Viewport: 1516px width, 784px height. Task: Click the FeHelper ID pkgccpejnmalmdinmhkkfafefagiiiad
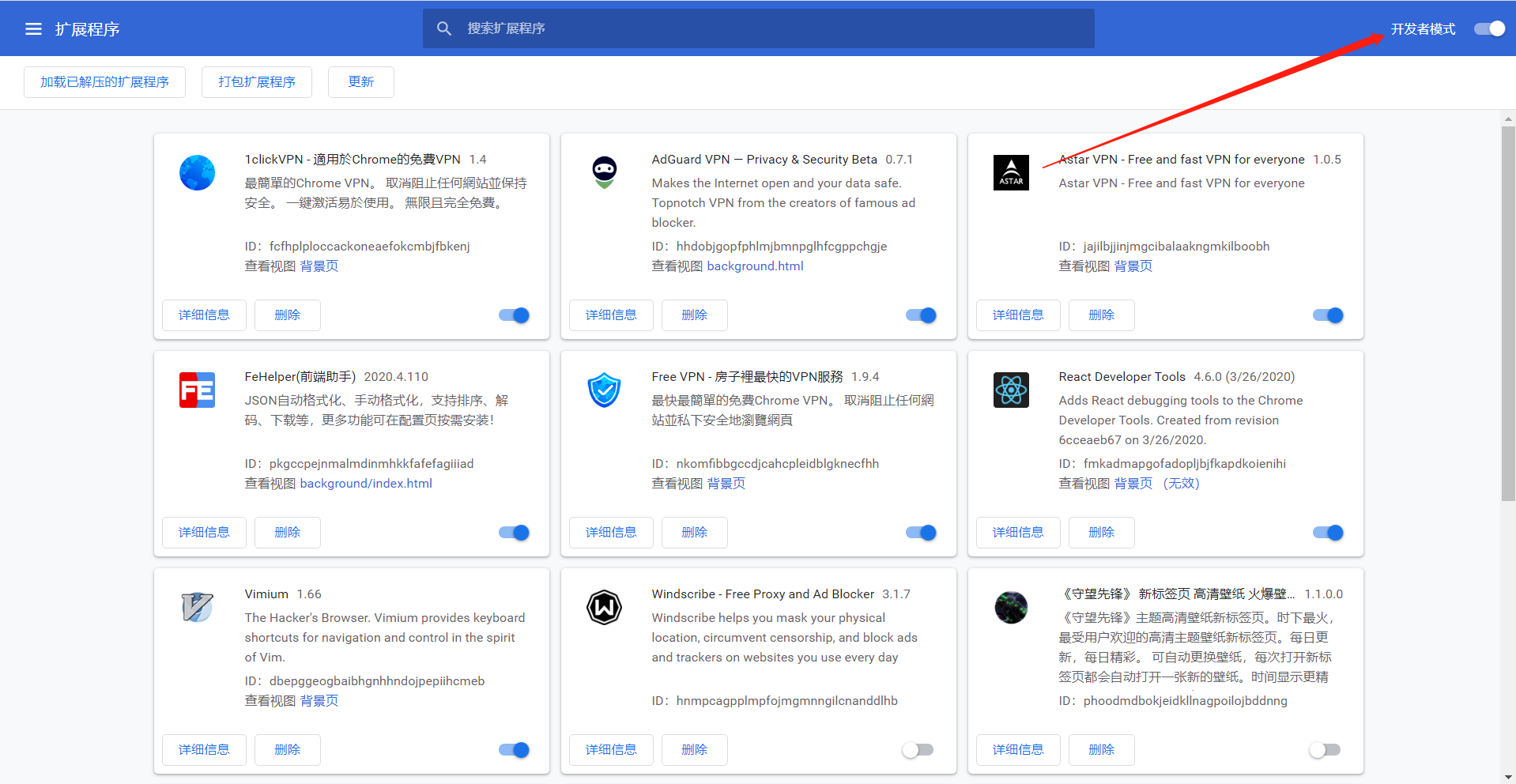click(x=371, y=464)
